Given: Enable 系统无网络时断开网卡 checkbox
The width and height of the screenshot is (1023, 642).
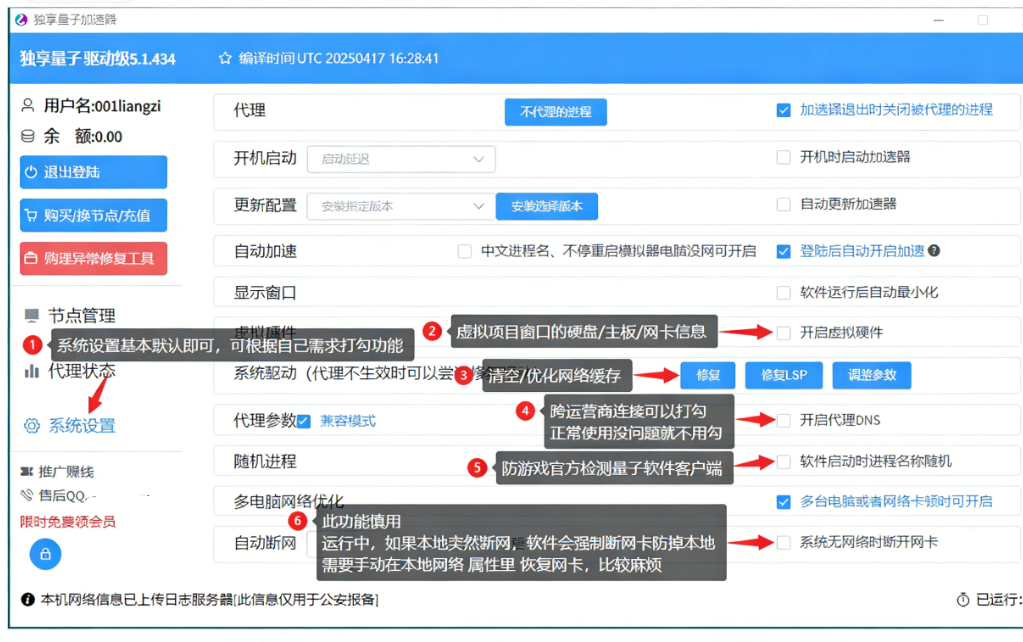Looking at the screenshot, I should [x=784, y=542].
